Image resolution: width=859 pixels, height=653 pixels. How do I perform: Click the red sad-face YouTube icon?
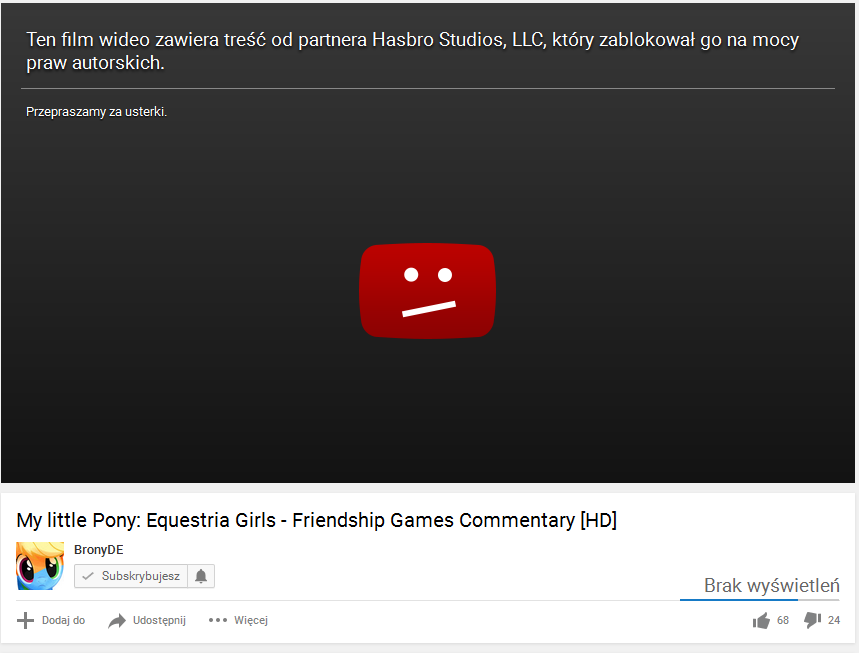[x=427, y=291]
